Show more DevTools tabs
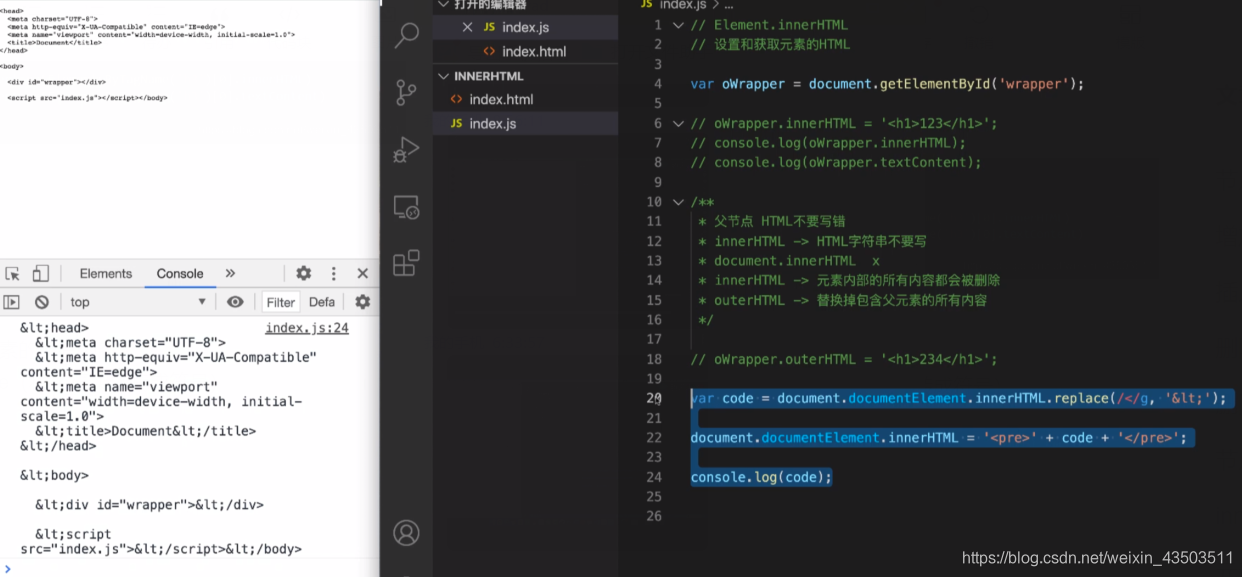The height and width of the screenshot is (577, 1242). pyautogui.click(x=230, y=274)
